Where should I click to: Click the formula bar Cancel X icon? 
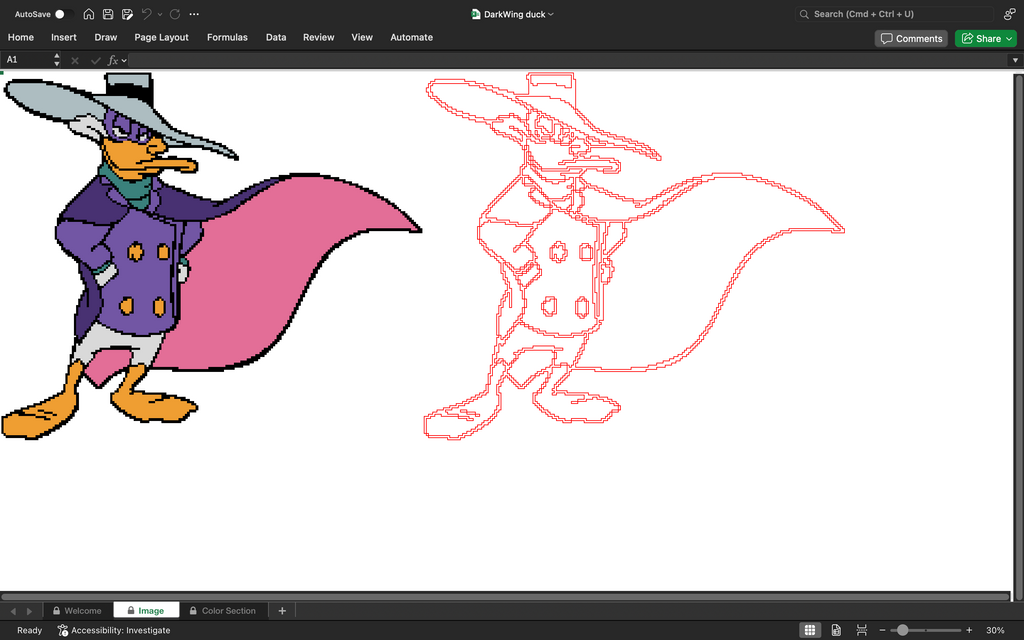75,60
